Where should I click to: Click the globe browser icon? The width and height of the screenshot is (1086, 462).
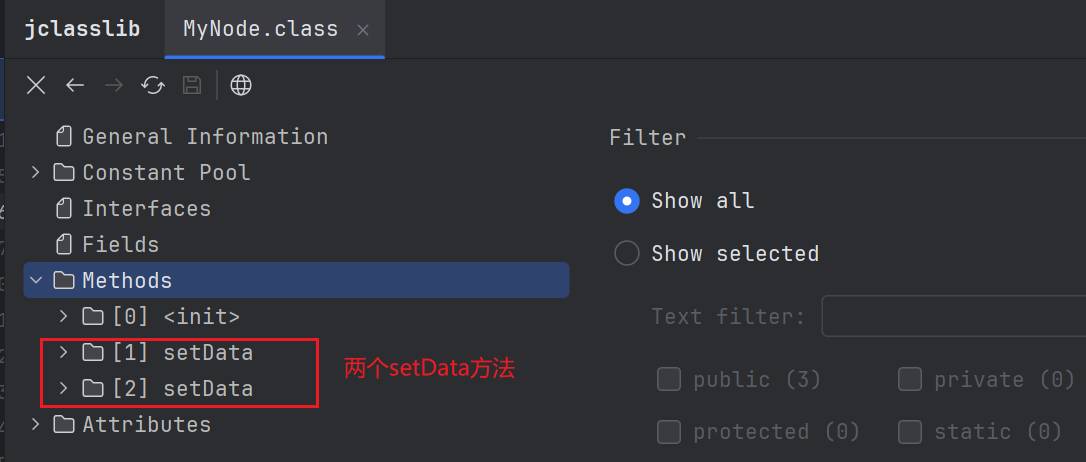click(241, 85)
